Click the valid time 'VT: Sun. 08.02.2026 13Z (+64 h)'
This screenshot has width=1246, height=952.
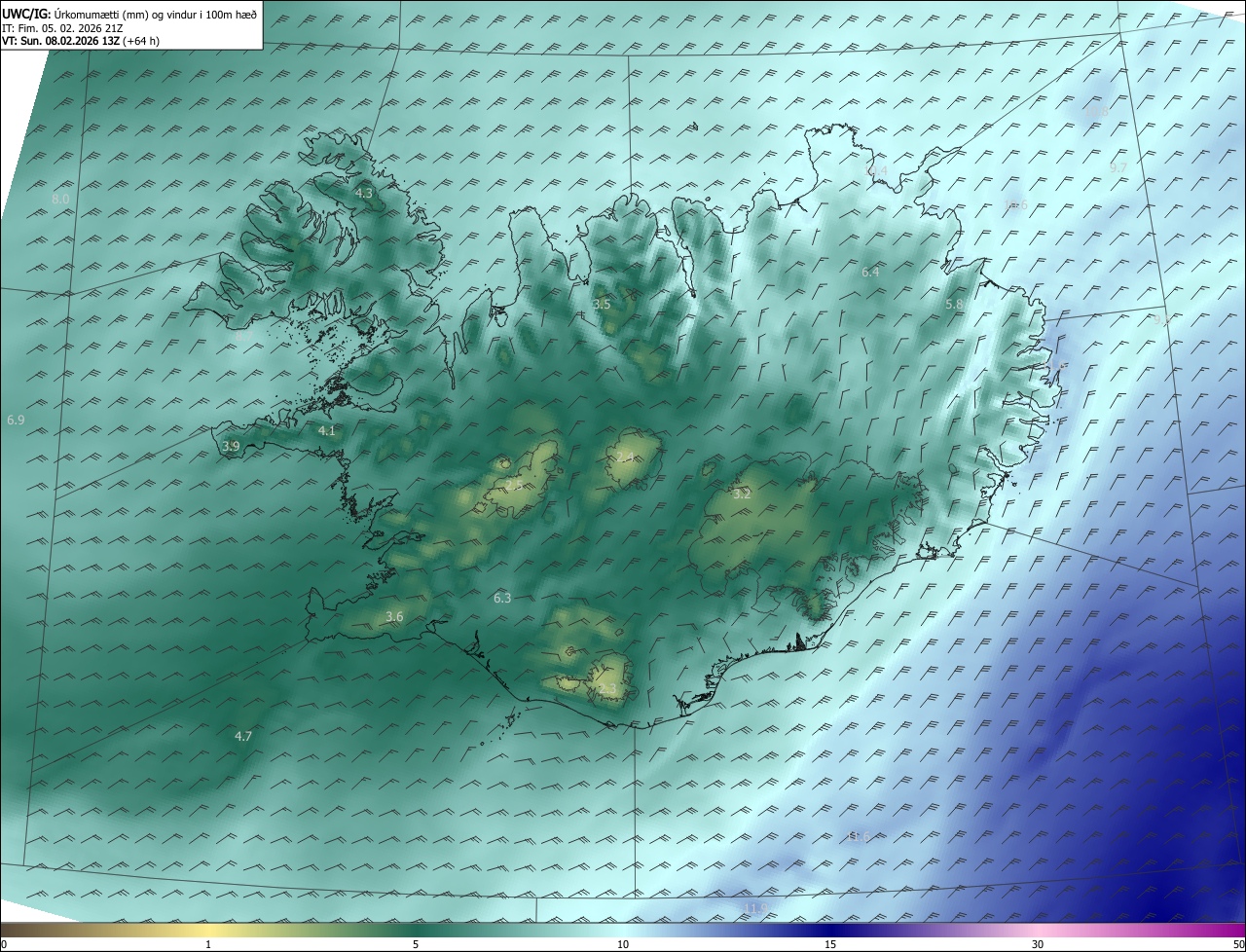[81, 41]
